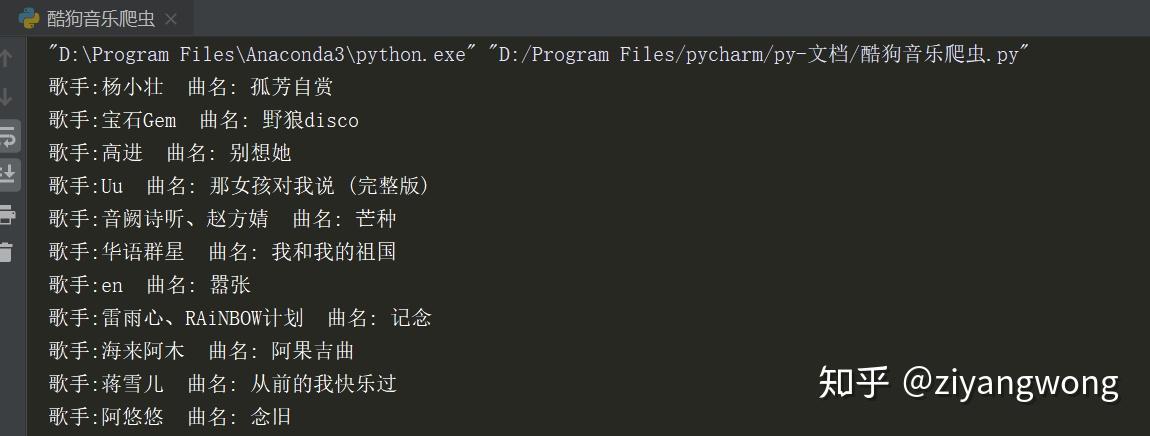The height and width of the screenshot is (436, 1150).
Task: Click the 海来阿木 阿果吉曲 output line
Action: 202,351
